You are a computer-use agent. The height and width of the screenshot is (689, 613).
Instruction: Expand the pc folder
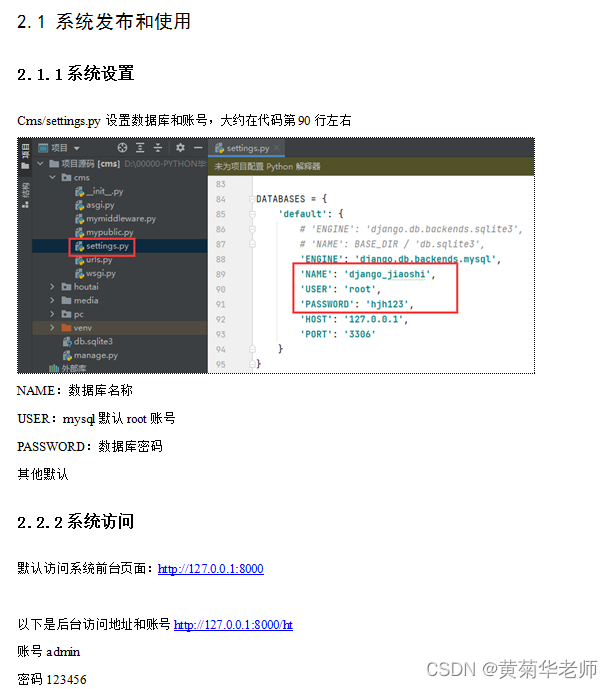pos(52,314)
